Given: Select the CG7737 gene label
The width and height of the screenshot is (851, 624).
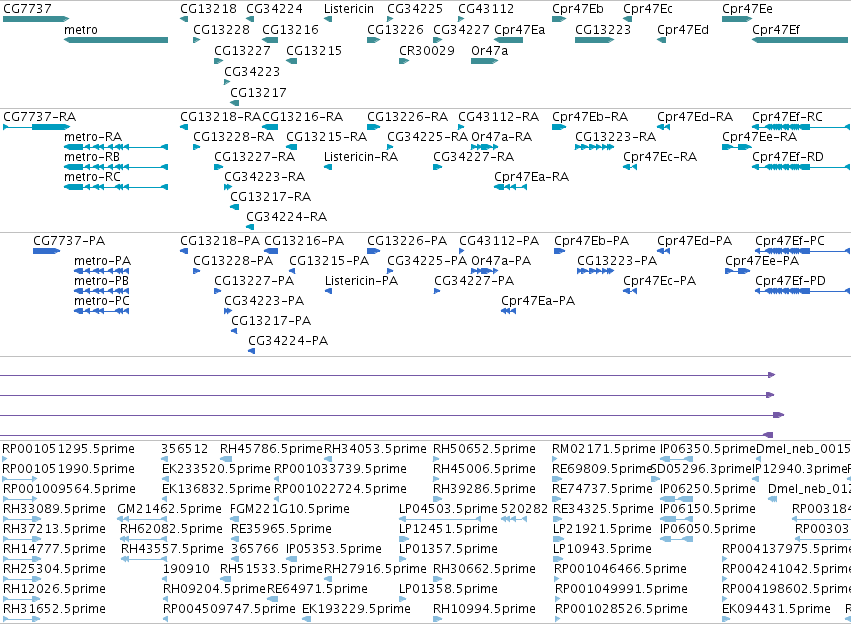Looking at the screenshot, I should pos(27,9).
